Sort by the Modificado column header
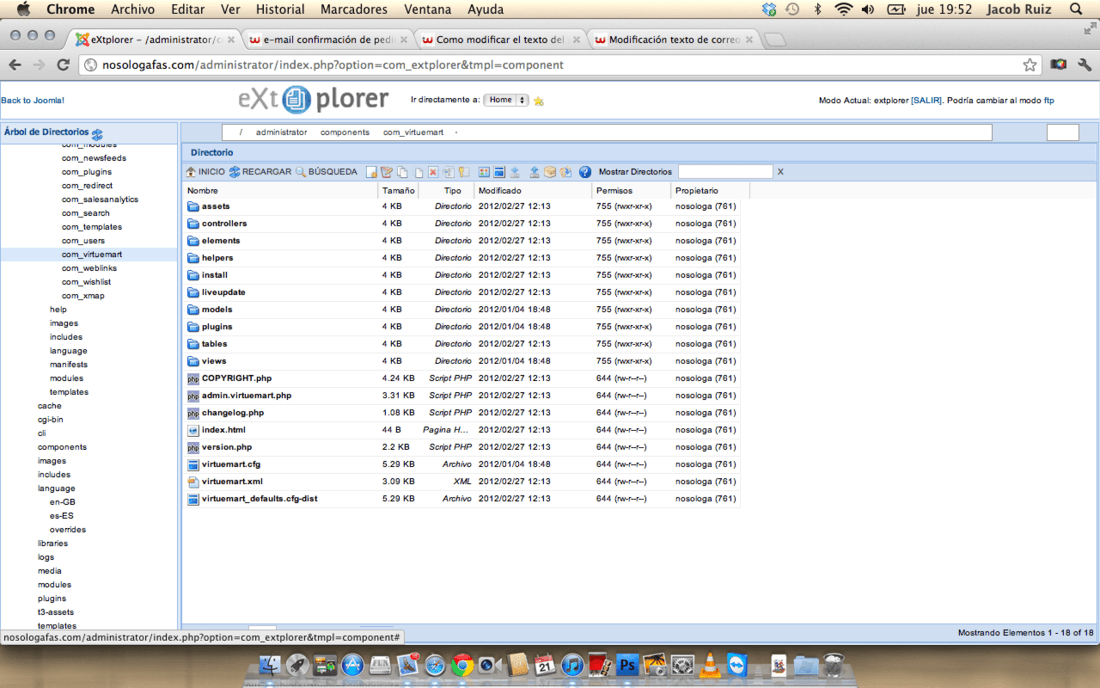Image resolution: width=1100 pixels, height=688 pixels. (x=532, y=191)
